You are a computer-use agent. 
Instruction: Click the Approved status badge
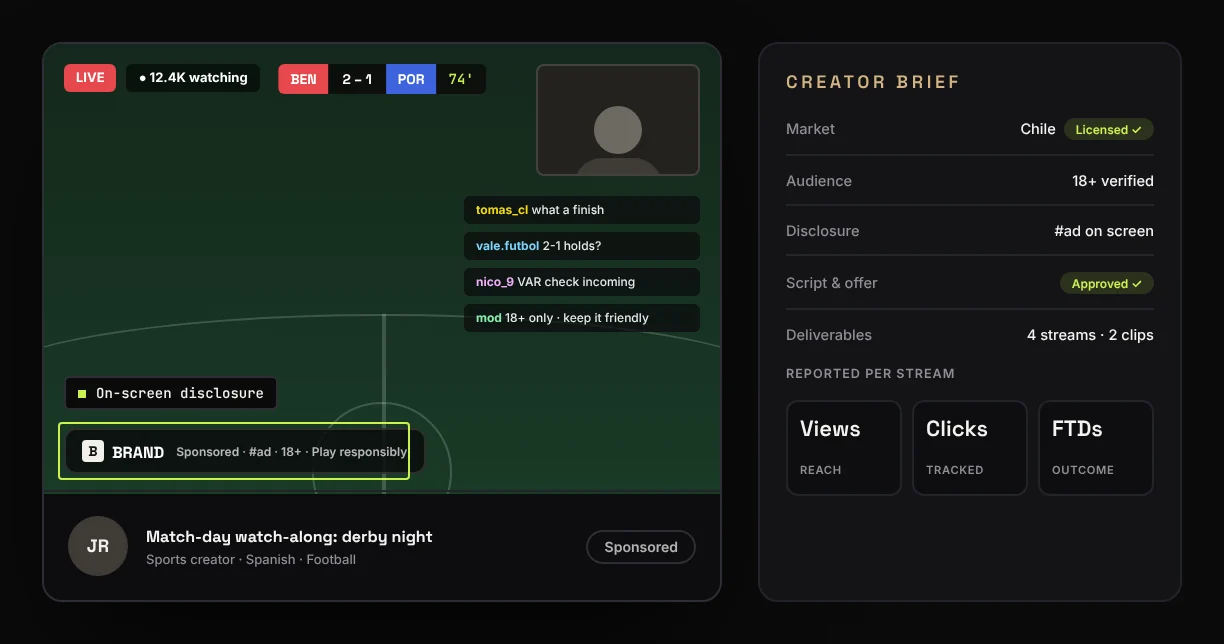1107,284
